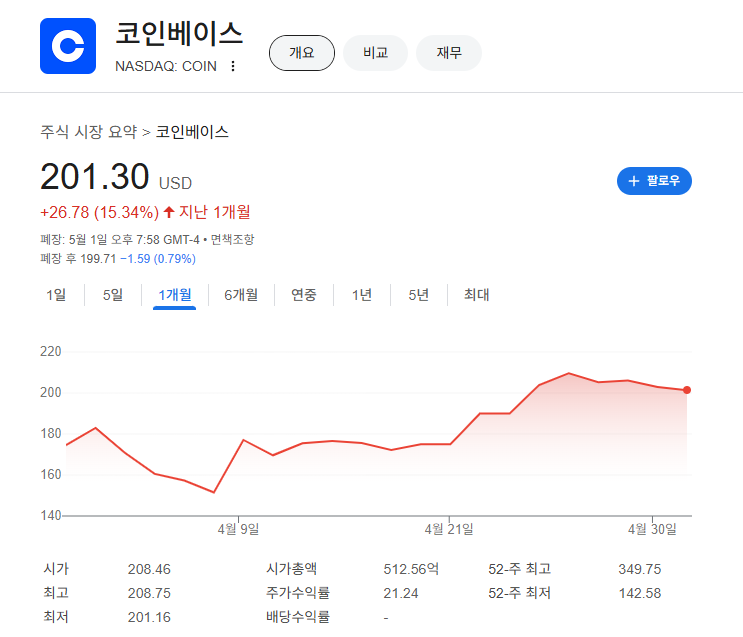743x637 pixels.
Task: Click the 52-주 최고 value 349.75
Action: (x=640, y=569)
